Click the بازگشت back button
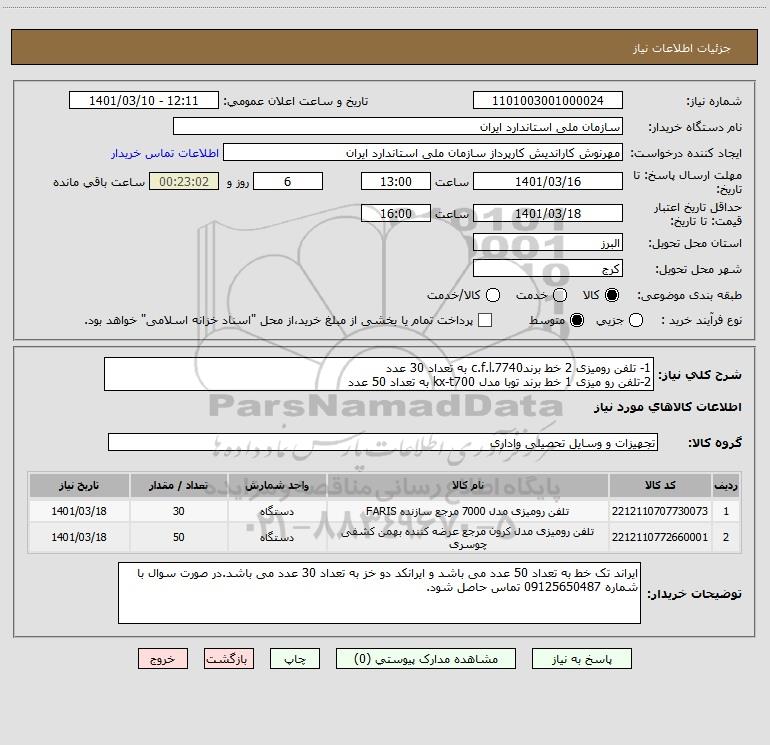The width and height of the screenshot is (770, 745). (229, 659)
